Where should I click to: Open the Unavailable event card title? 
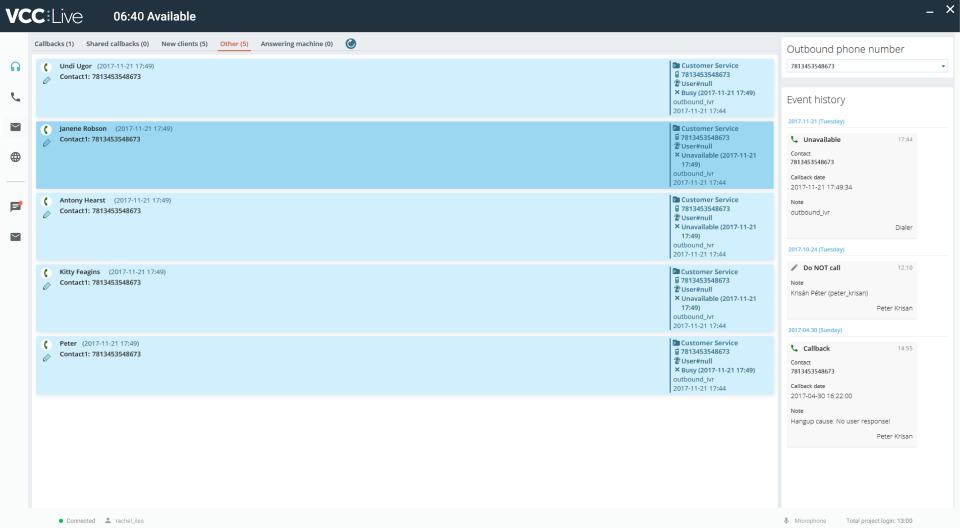click(822, 140)
